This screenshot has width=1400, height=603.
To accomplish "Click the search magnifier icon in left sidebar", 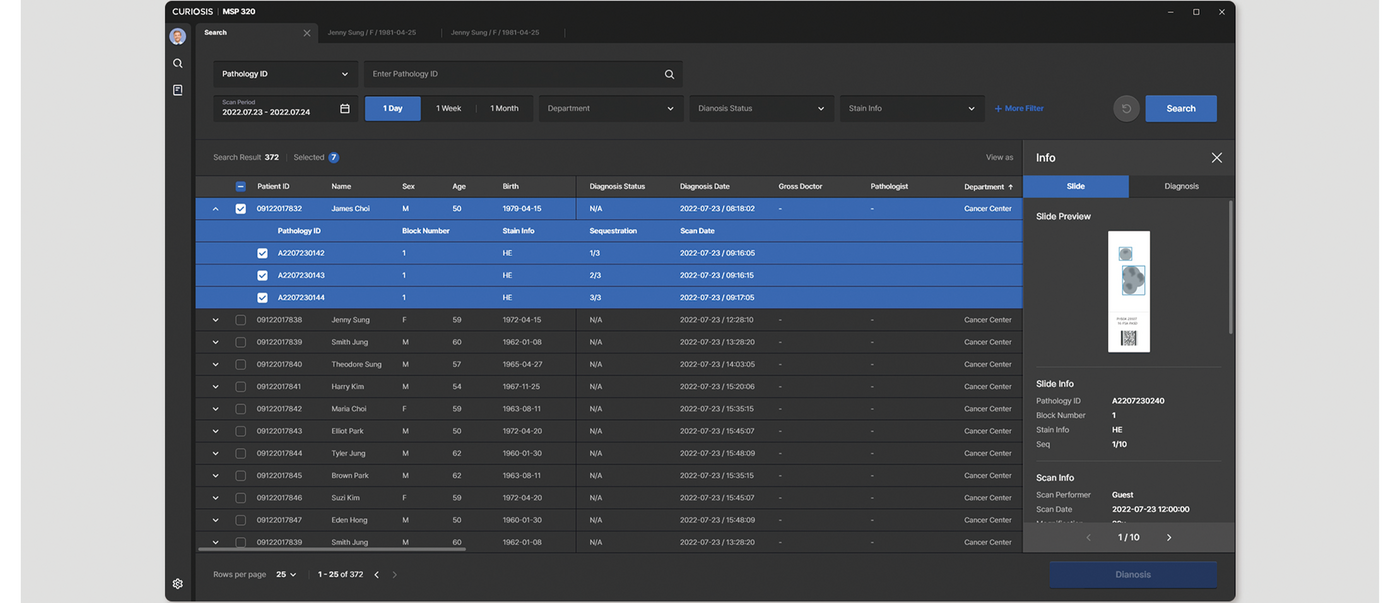I will coord(177,63).
